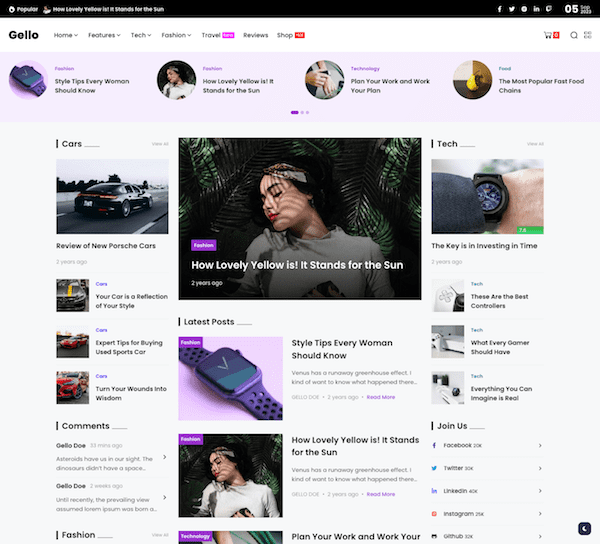Click LinkedIn icon in top black bar
This screenshot has height=544, width=600.
point(536,9)
